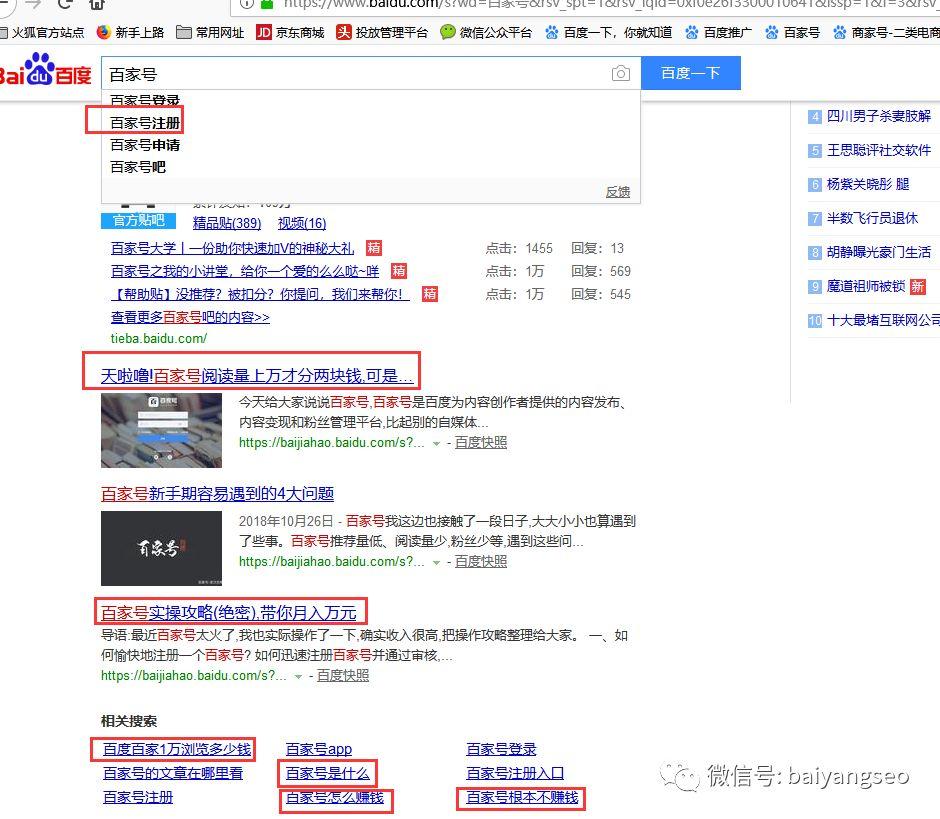940x819 pixels.
Task: Click the Baidu logo
Action: pyautogui.click(x=44, y=70)
